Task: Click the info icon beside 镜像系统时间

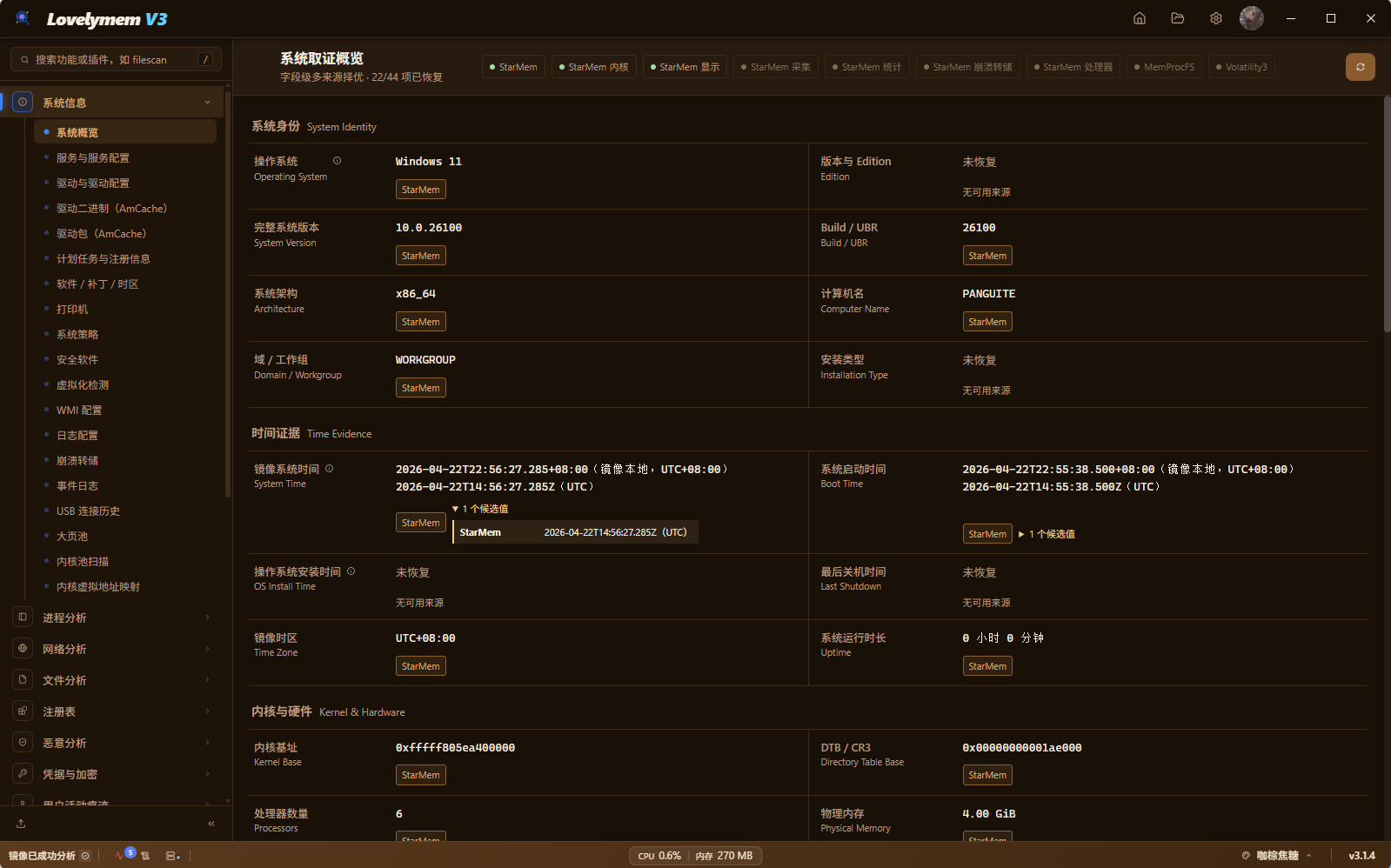Action: (x=330, y=469)
